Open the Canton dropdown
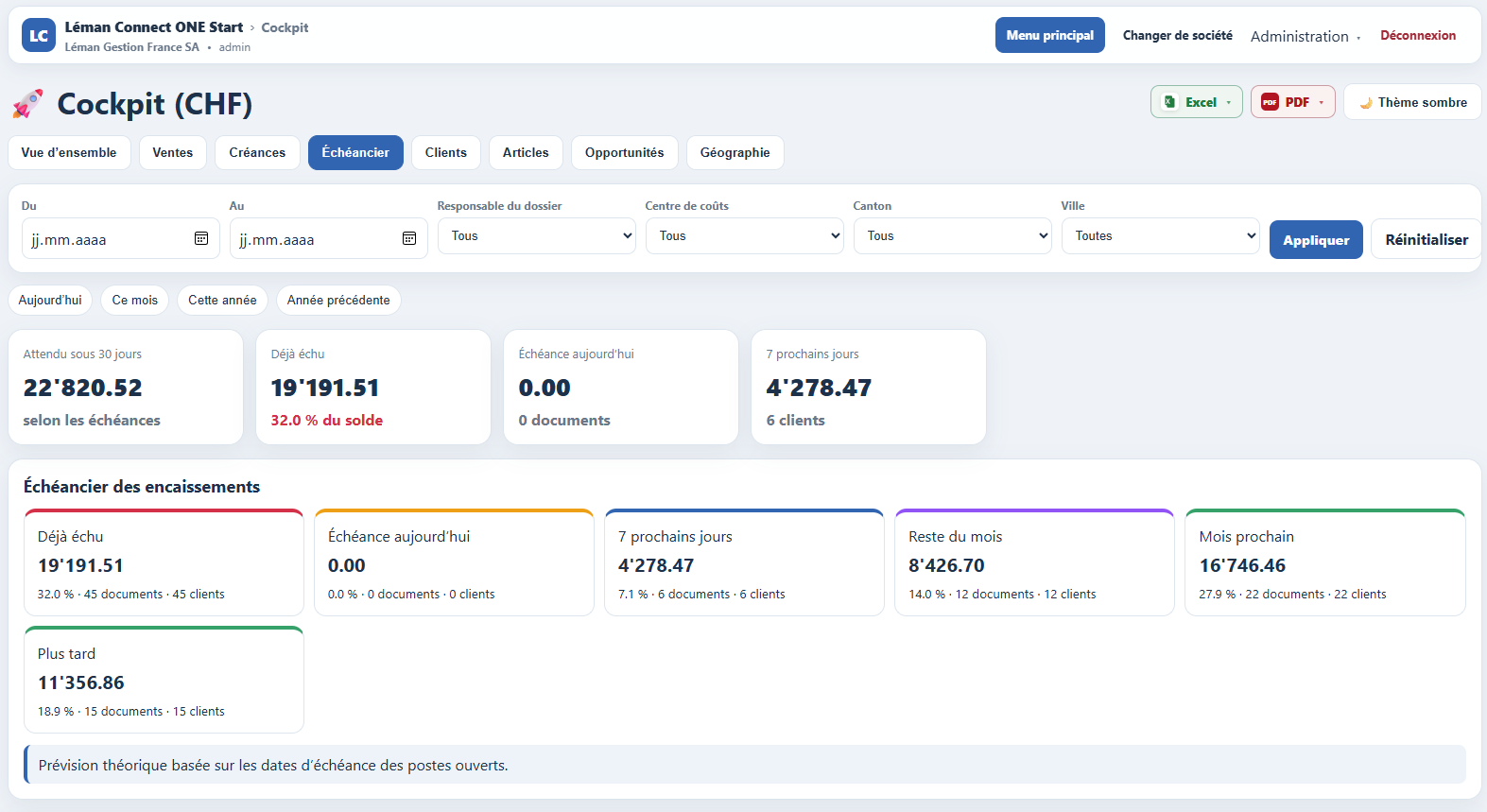This screenshot has width=1487, height=812. [x=952, y=236]
